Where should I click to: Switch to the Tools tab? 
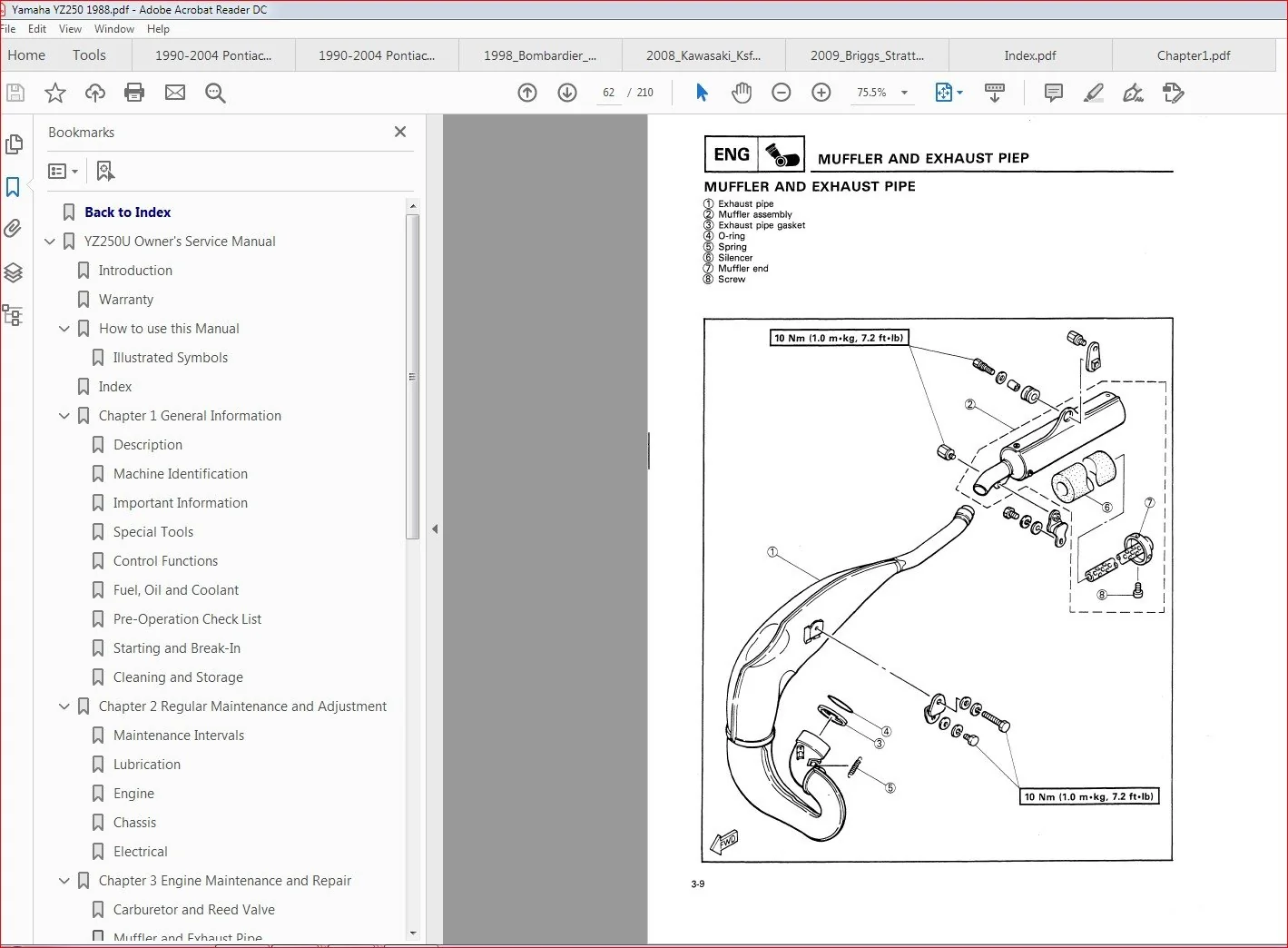(89, 55)
